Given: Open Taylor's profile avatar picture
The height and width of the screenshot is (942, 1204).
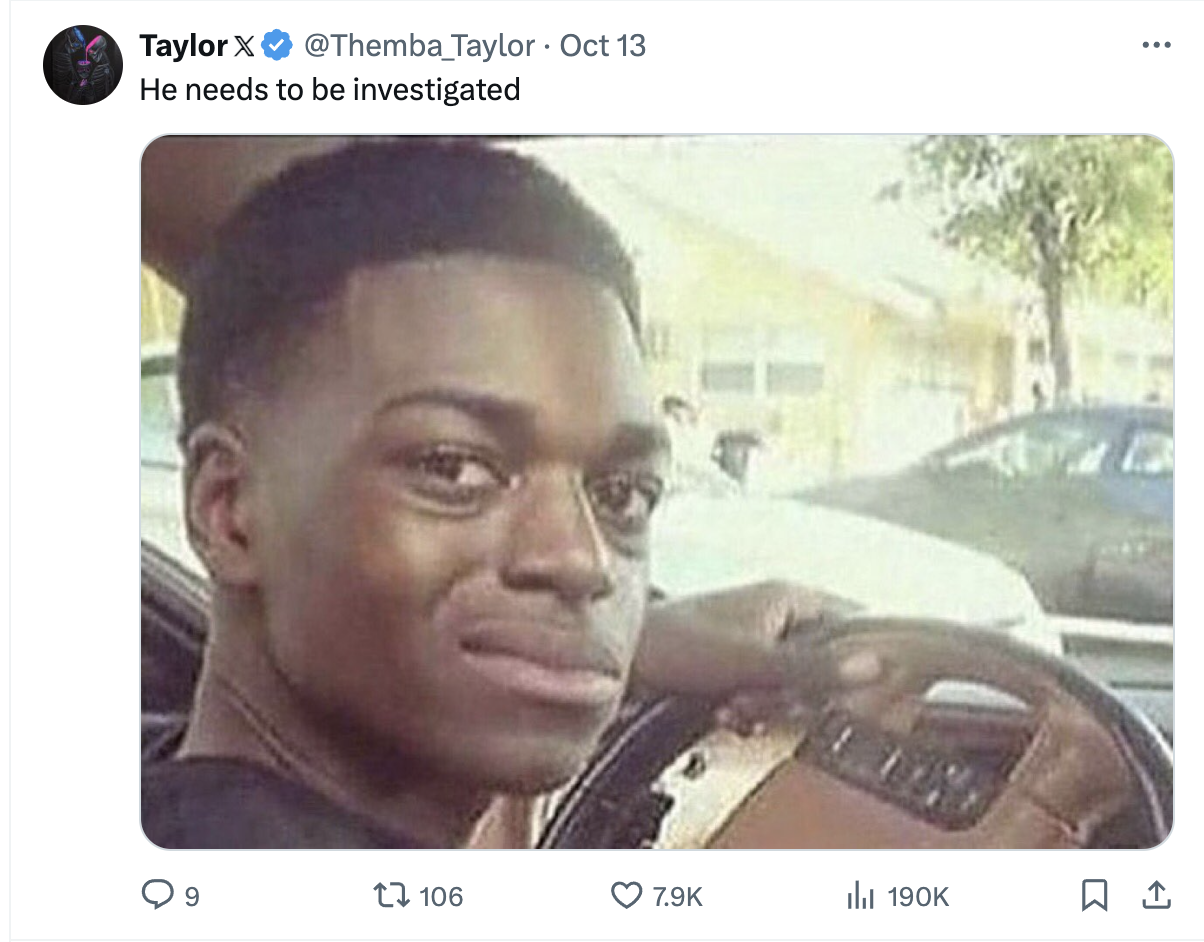Looking at the screenshot, I should [83, 65].
